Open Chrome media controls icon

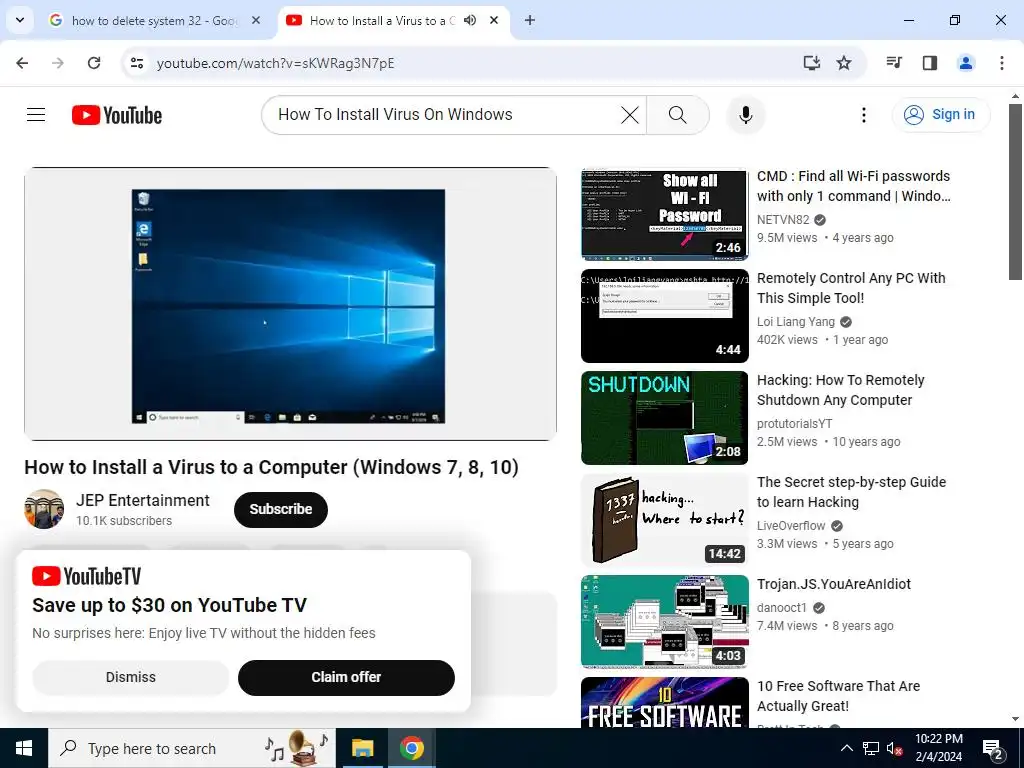tap(894, 63)
